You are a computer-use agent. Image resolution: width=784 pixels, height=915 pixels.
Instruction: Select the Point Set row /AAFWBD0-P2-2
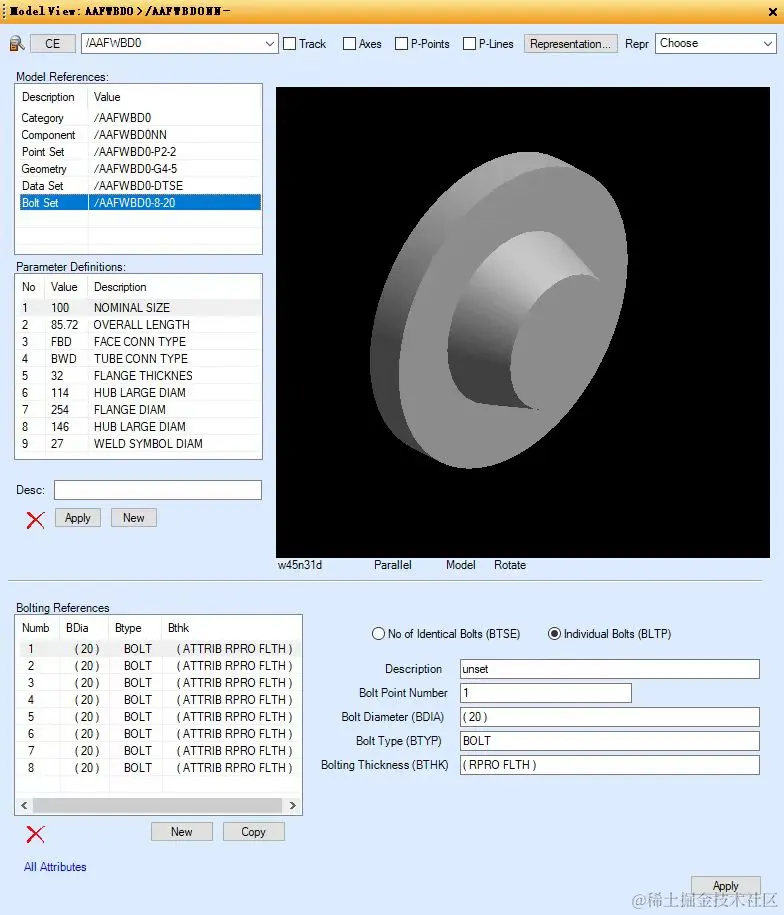tap(140, 152)
